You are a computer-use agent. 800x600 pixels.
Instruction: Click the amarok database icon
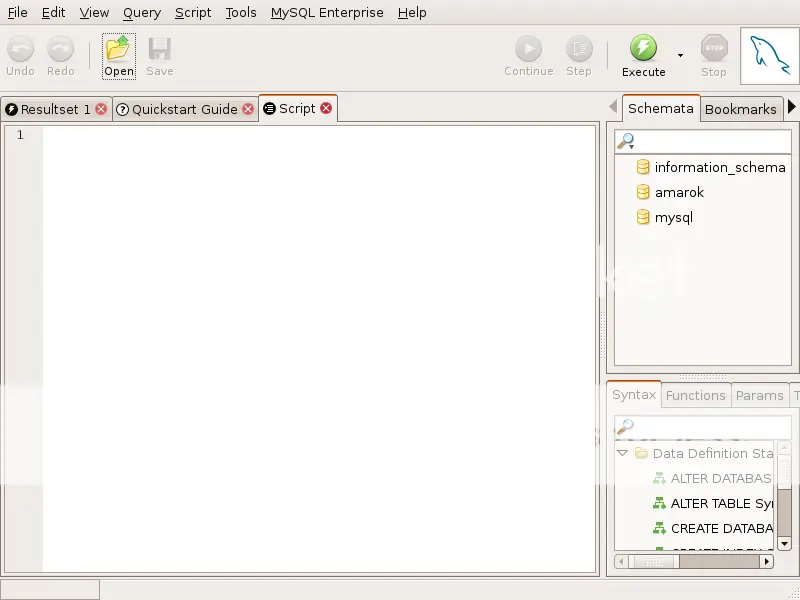click(x=643, y=191)
